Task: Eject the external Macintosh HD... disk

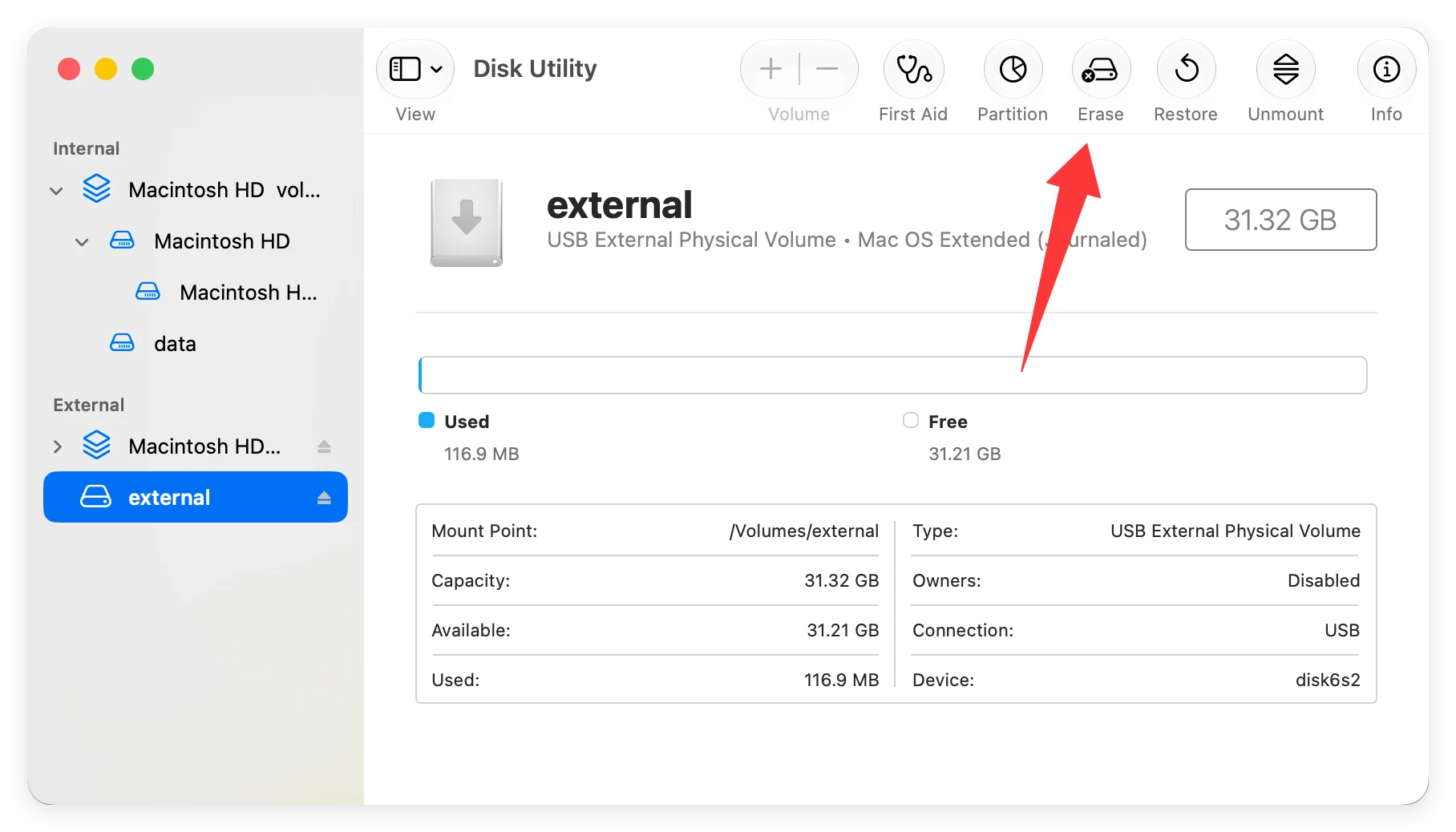Action: [324, 446]
